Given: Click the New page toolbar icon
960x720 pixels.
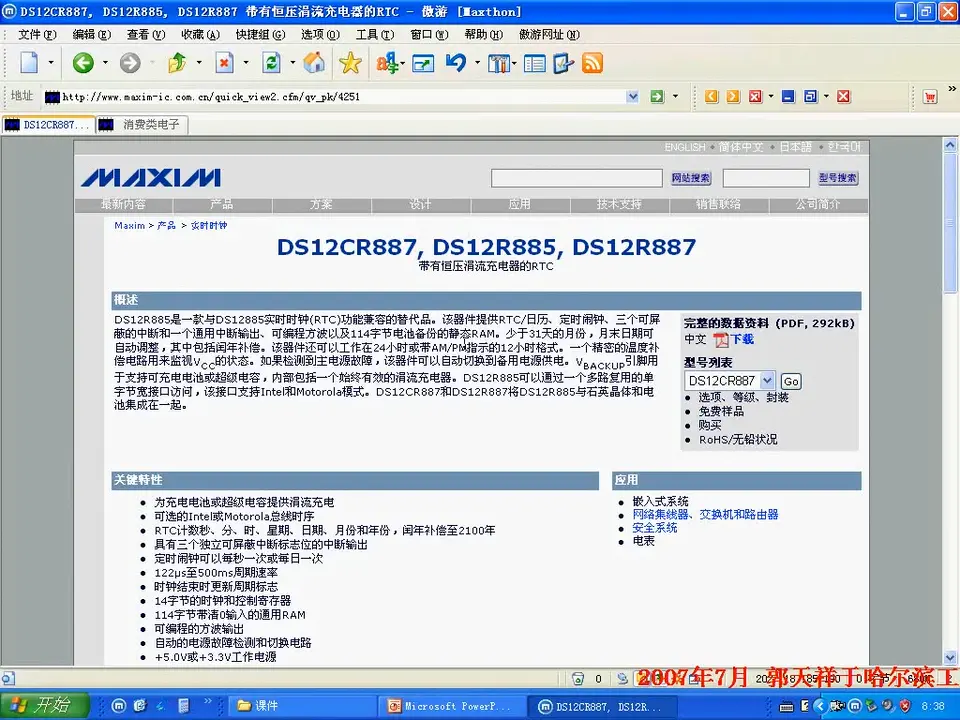Looking at the screenshot, I should point(29,62).
